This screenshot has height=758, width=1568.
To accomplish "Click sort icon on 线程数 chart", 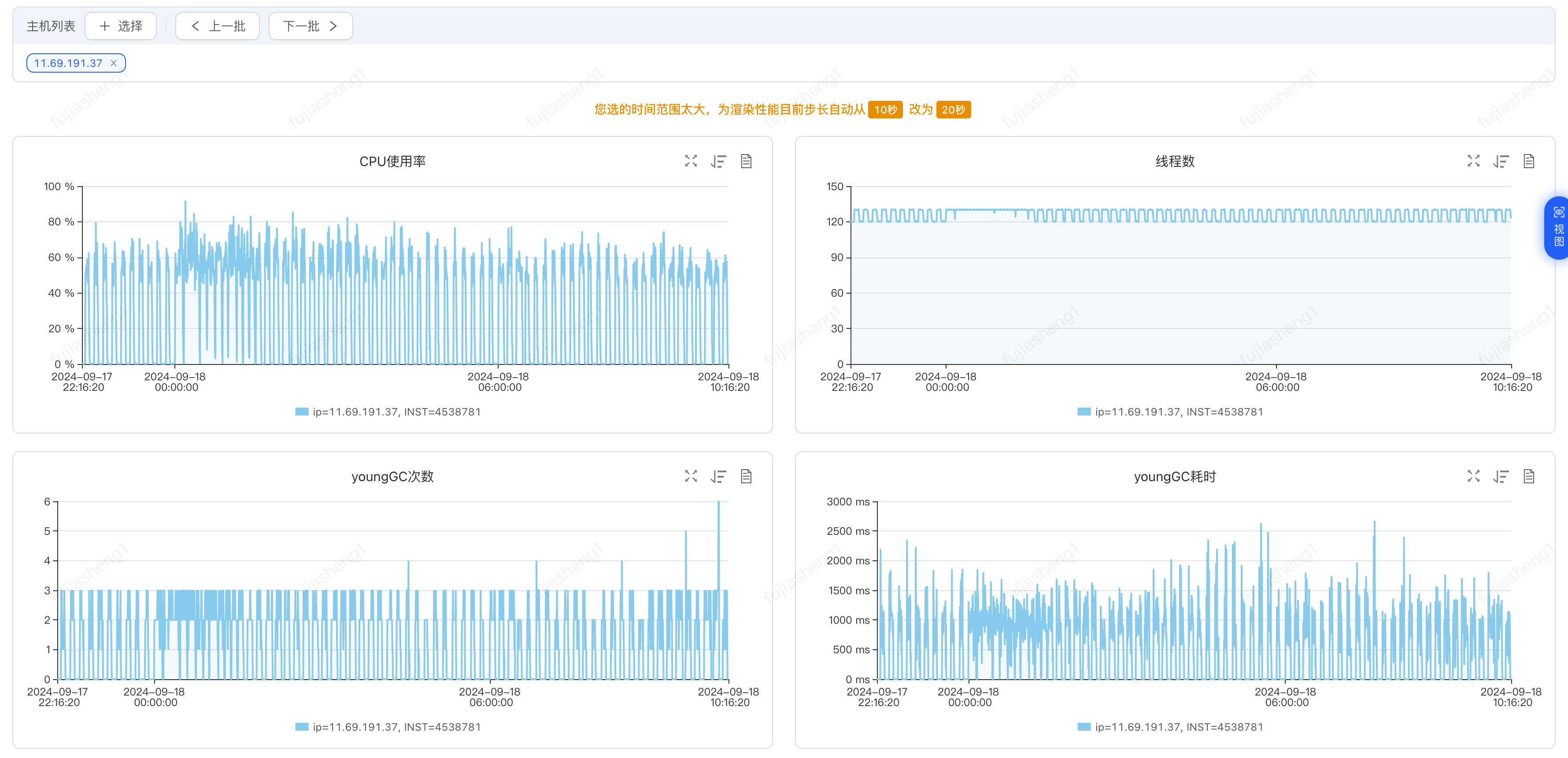I will 1501,161.
